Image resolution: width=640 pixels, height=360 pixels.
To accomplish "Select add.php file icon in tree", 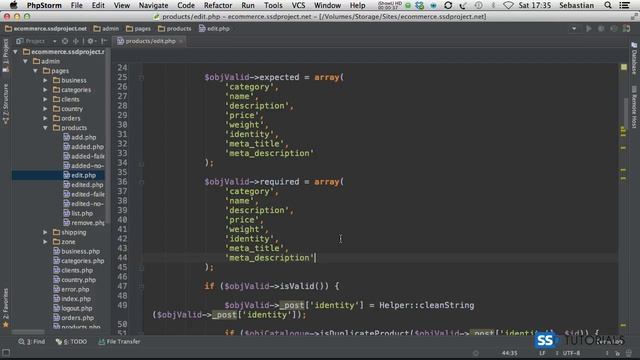I will [x=67, y=137].
